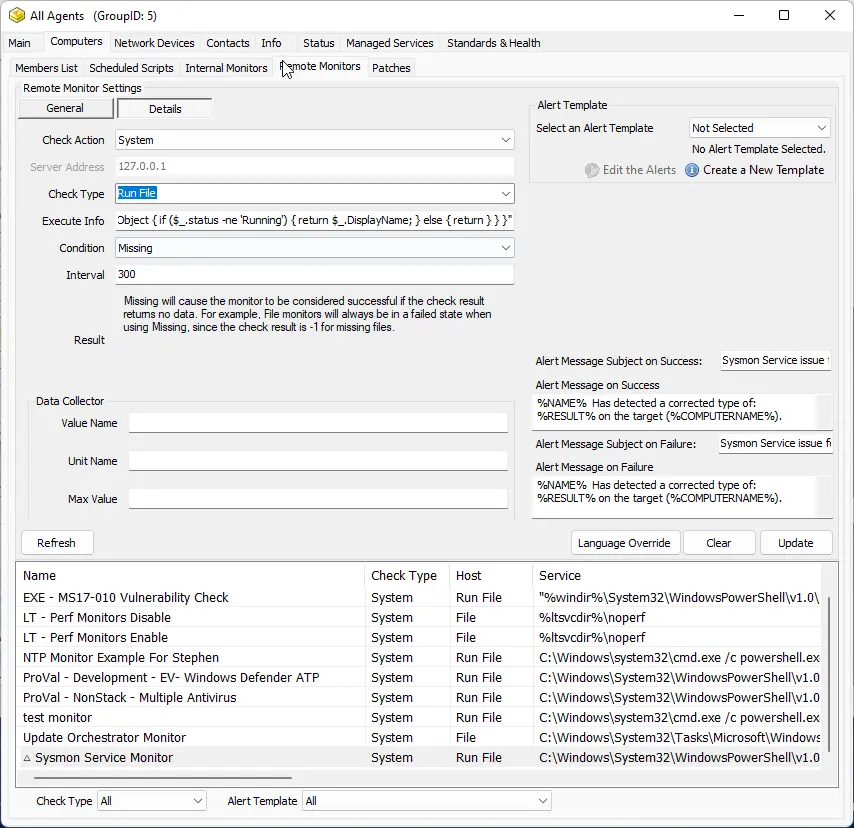Select LT - Perf Monitors Disable row
Screen dimensions: 854x828
pos(420,618)
